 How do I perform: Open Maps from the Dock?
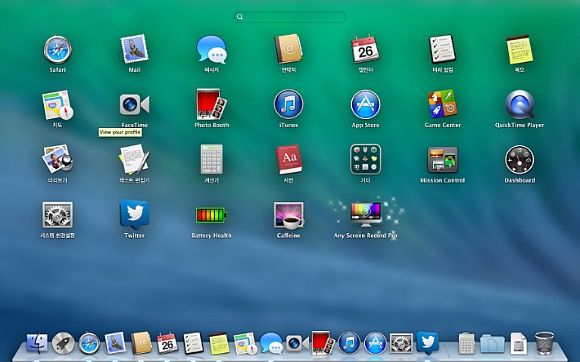245,344
